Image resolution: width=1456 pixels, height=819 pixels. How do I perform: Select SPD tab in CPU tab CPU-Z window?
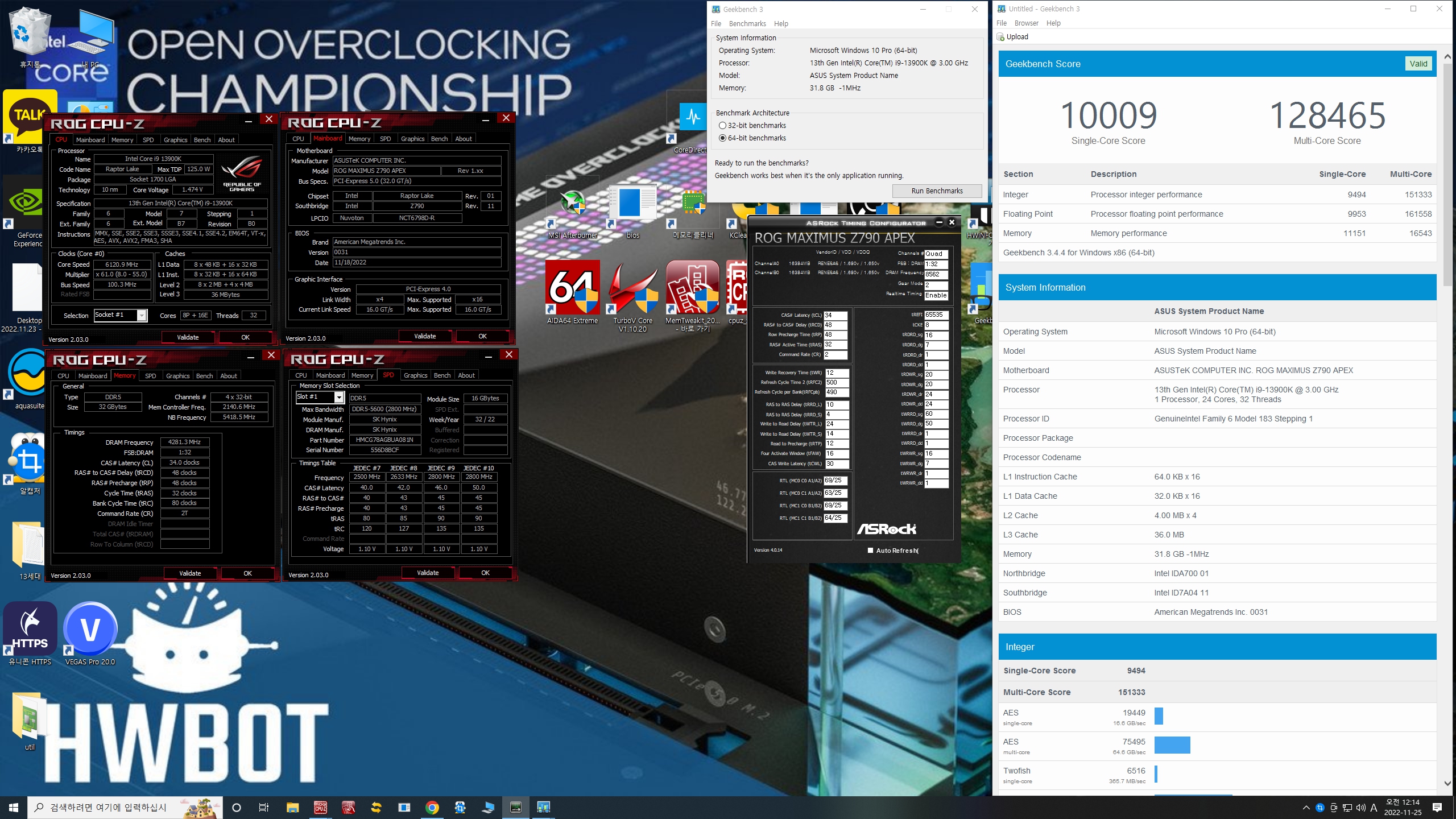click(148, 140)
